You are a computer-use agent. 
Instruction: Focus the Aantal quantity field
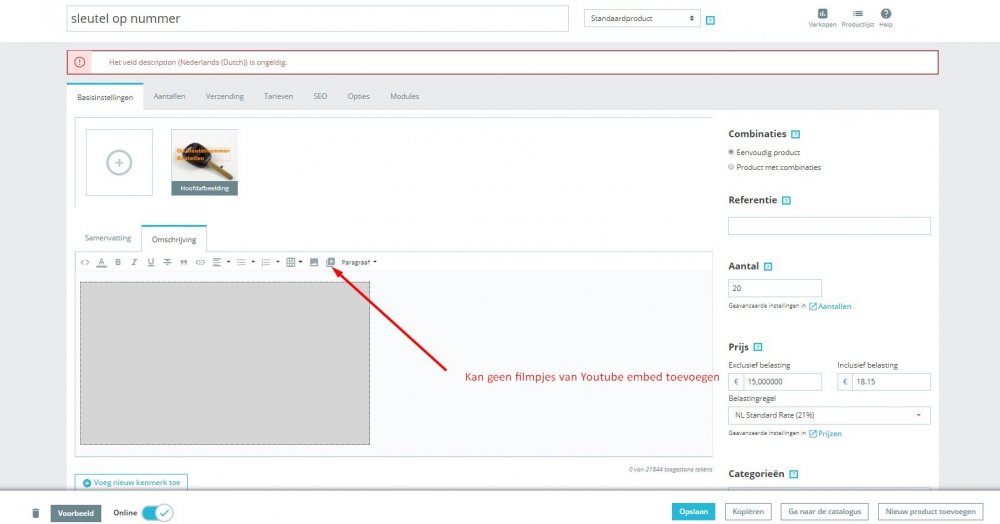click(775, 288)
